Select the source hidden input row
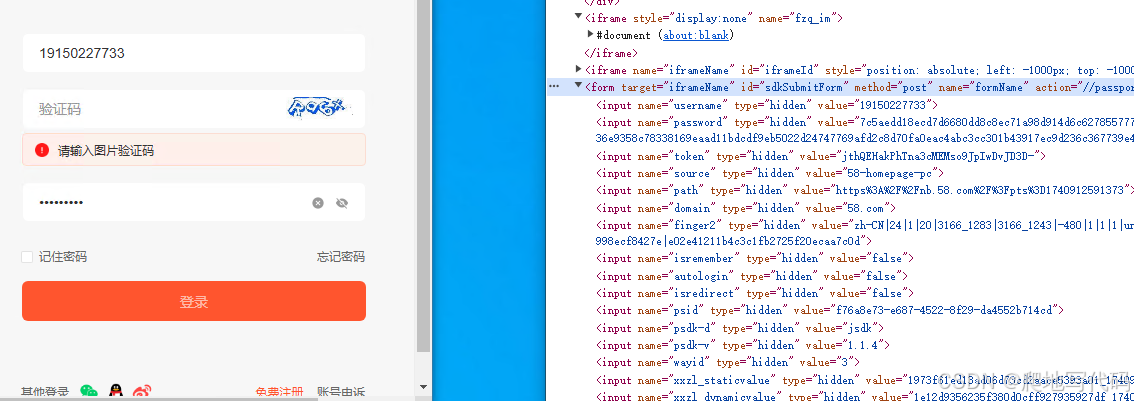The width and height of the screenshot is (1134, 401). click(x=771, y=173)
